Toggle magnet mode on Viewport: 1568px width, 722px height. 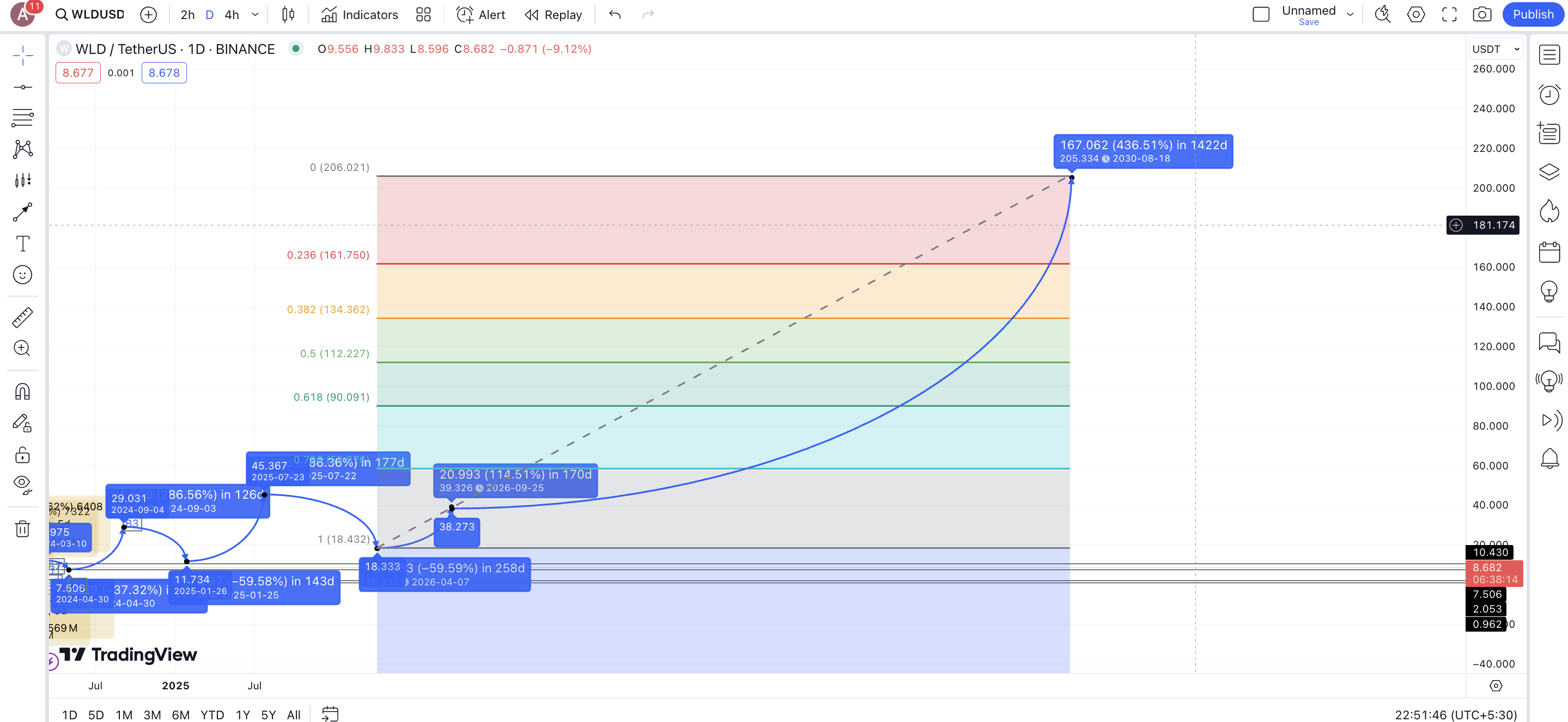coord(22,391)
